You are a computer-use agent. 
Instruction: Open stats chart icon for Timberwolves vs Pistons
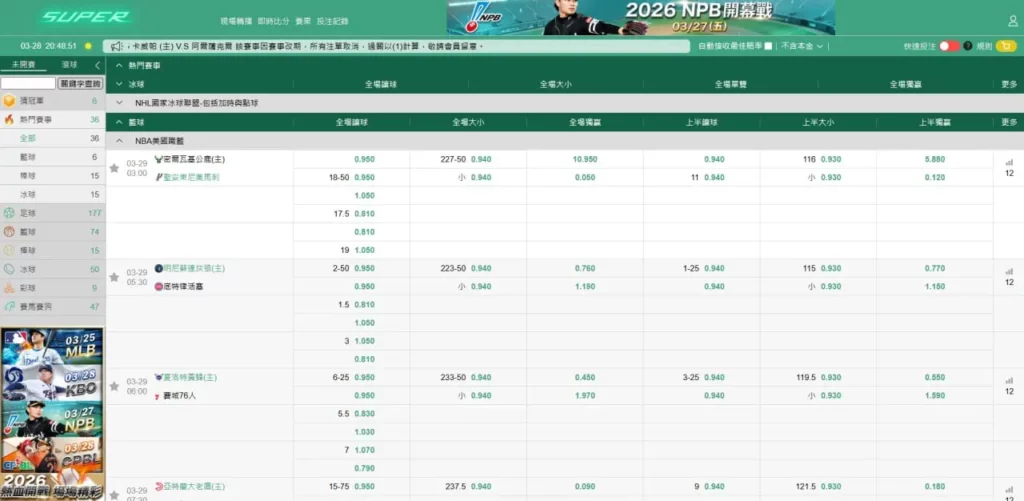(x=1009, y=271)
